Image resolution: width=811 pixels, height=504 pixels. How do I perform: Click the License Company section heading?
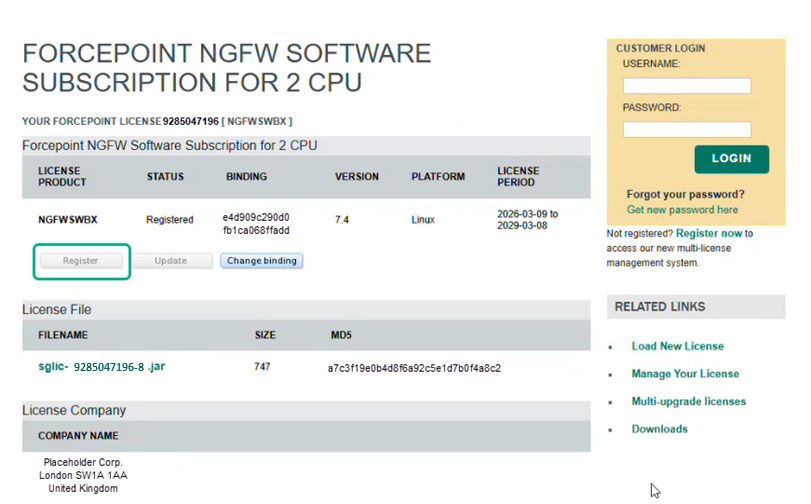point(74,410)
